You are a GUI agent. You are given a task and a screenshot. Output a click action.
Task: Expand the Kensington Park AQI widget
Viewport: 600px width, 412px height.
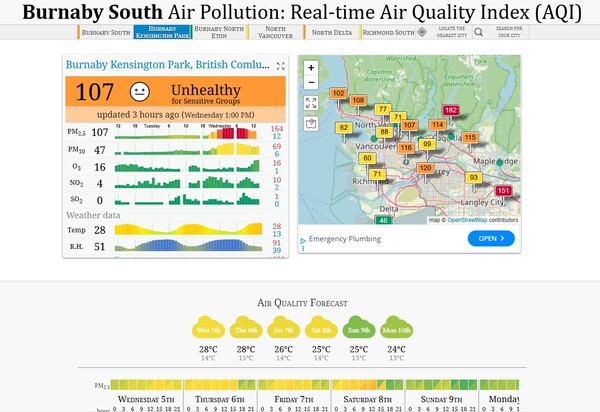coord(280,66)
